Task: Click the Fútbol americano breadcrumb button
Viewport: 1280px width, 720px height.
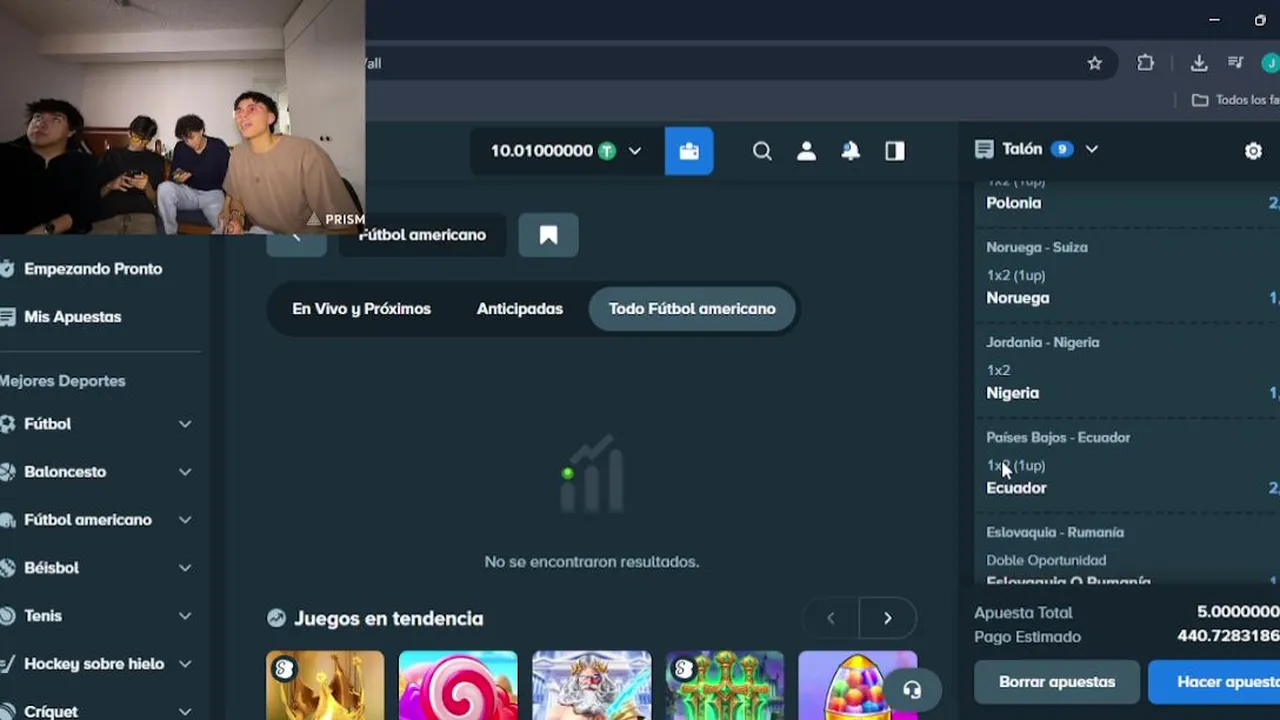Action: [x=422, y=235]
